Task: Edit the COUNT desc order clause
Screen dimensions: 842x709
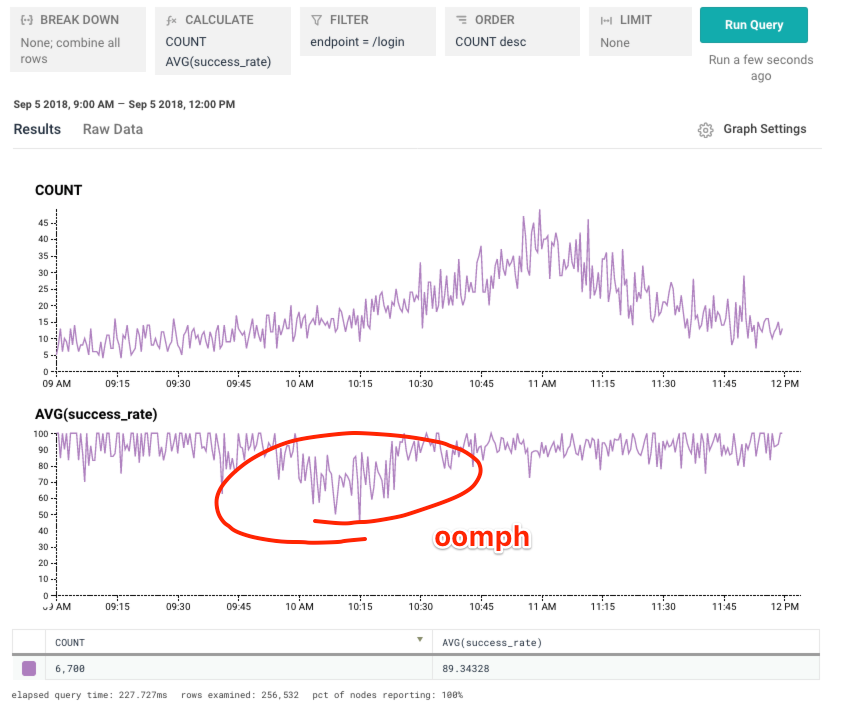Action: click(x=491, y=42)
